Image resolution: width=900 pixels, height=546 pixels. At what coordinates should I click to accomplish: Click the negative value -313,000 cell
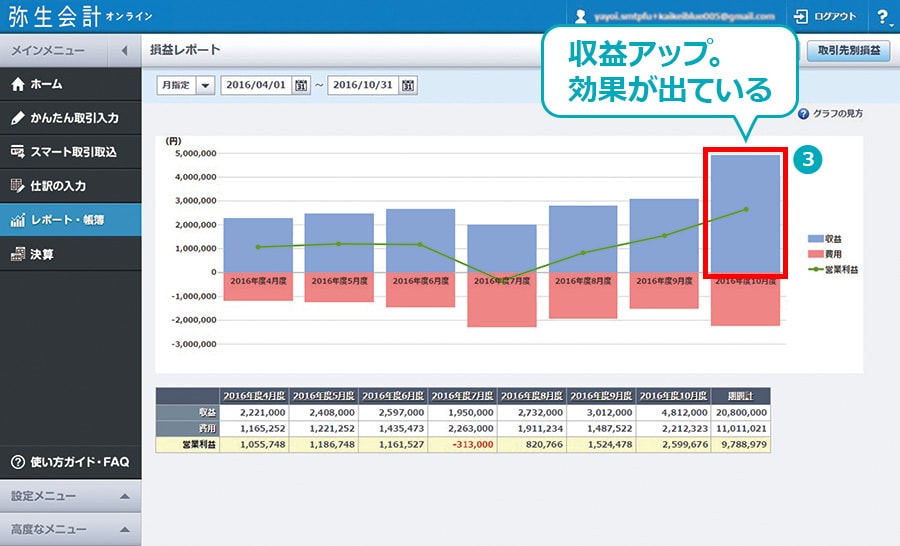point(463,444)
